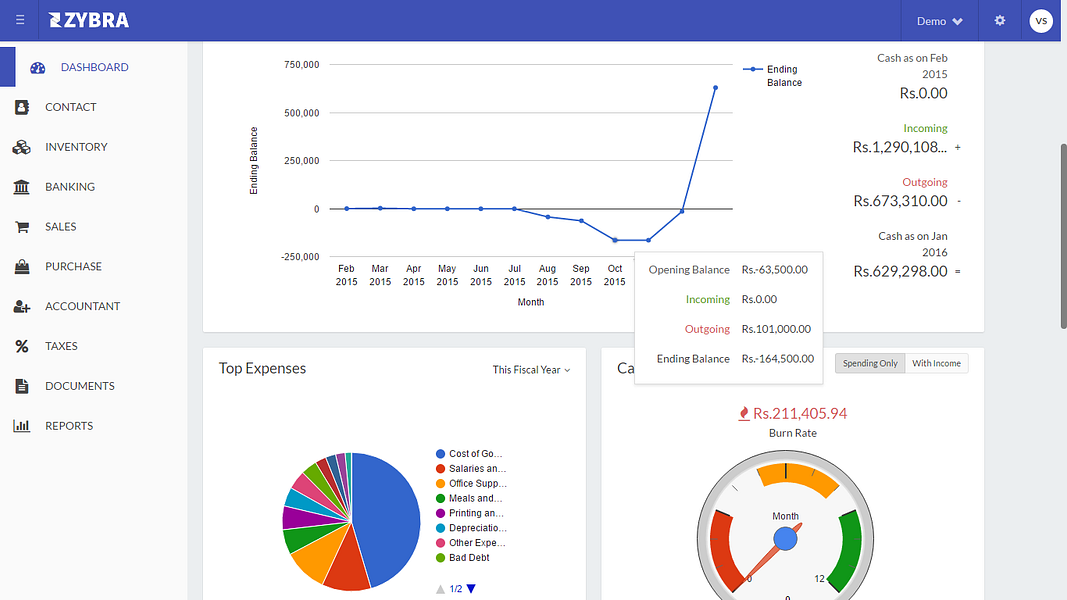This screenshot has height=600, width=1067.
Task: Click the VS user avatar
Action: 1041,20
